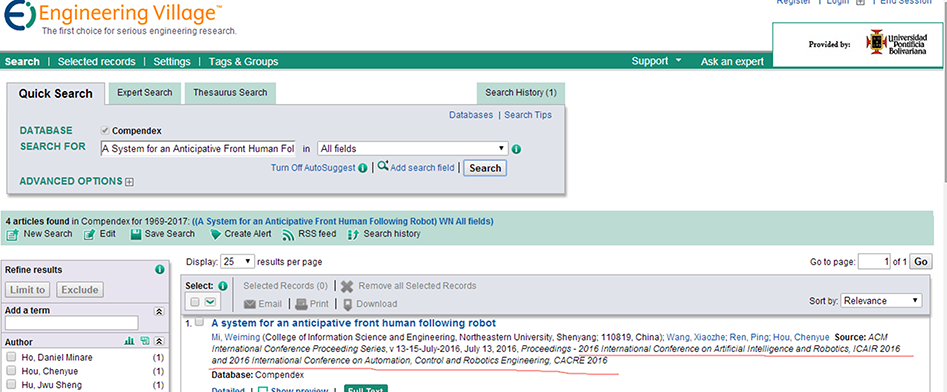
Task: Click the Edit search pencil icon
Action: pos(89,234)
